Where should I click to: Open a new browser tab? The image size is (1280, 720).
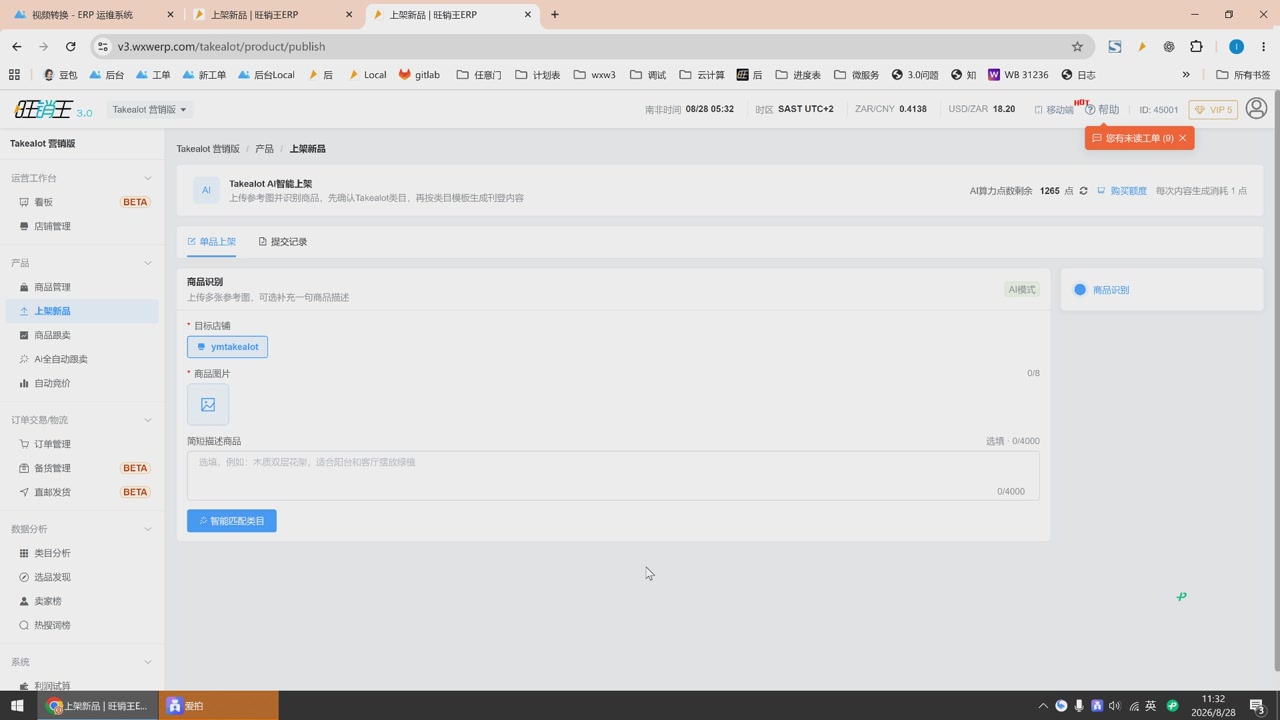555,15
